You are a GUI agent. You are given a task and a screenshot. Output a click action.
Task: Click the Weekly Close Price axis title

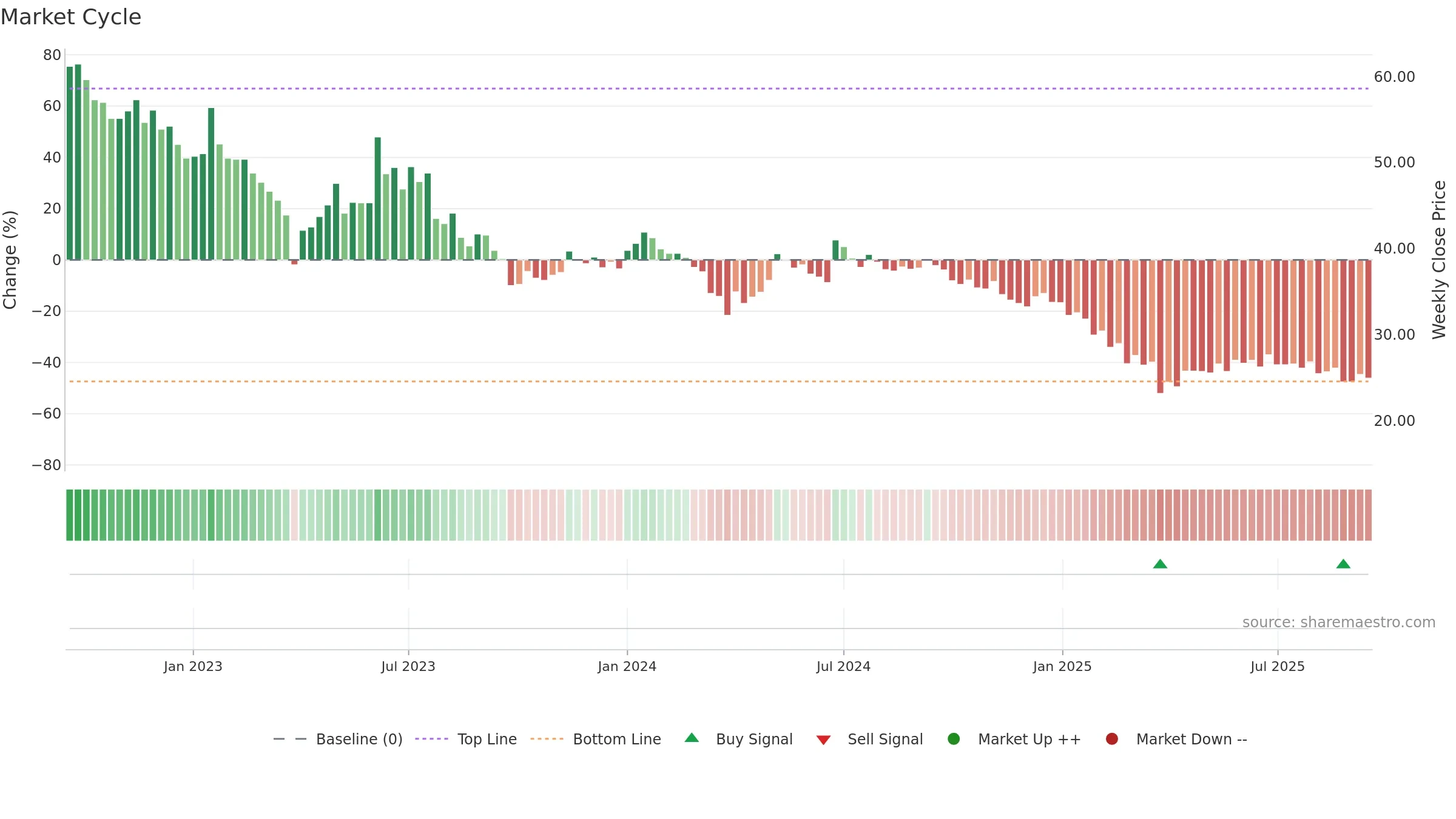tap(1439, 260)
